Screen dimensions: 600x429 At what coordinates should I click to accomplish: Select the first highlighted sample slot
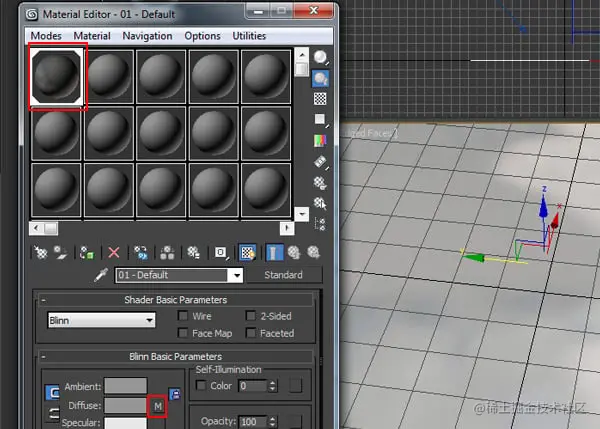pos(57,77)
